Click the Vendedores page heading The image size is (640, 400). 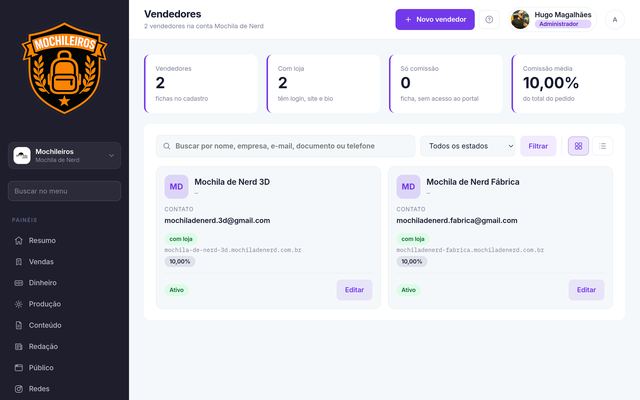pos(173,14)
